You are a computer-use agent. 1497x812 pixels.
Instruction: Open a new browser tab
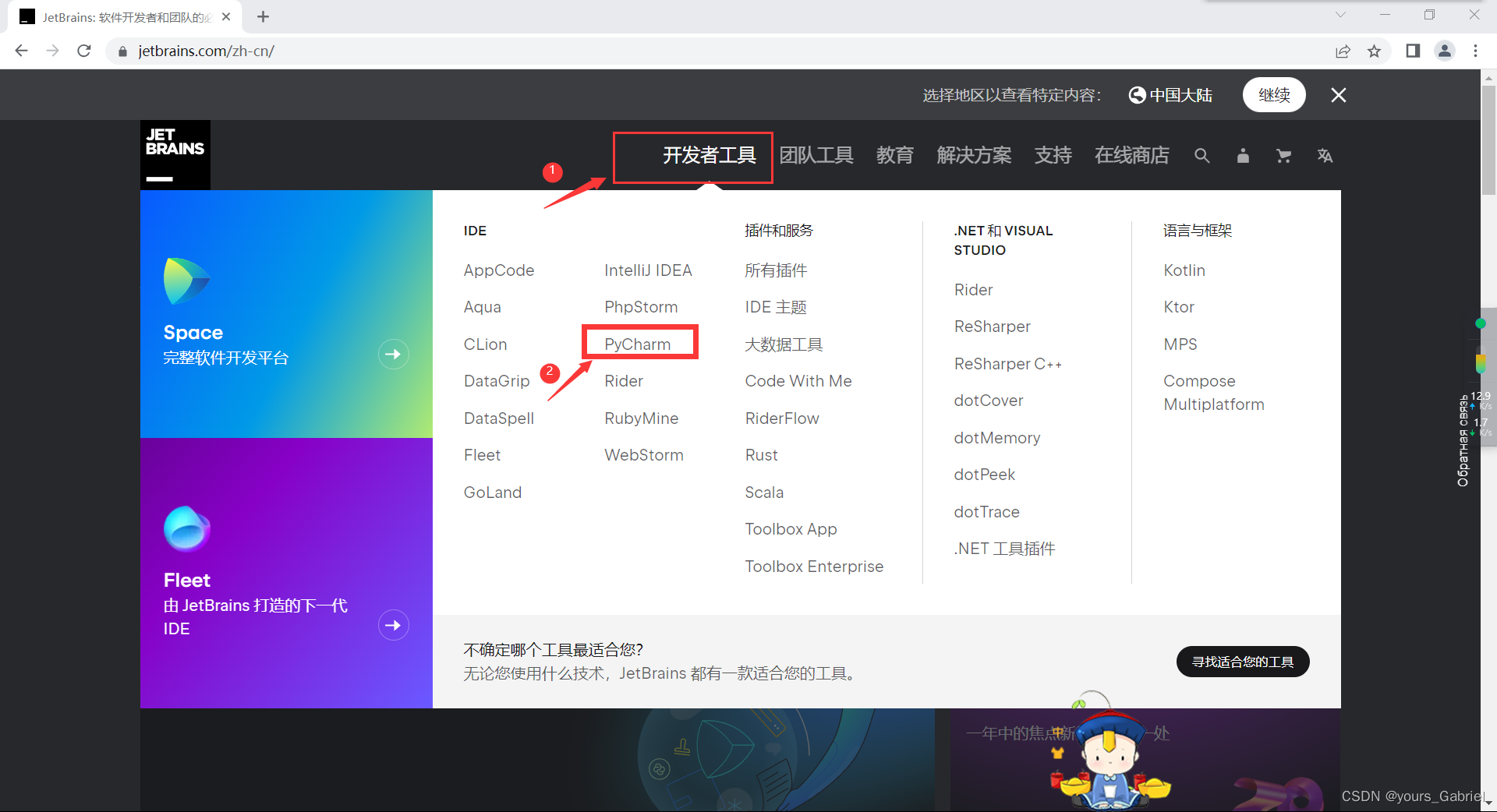264,16
